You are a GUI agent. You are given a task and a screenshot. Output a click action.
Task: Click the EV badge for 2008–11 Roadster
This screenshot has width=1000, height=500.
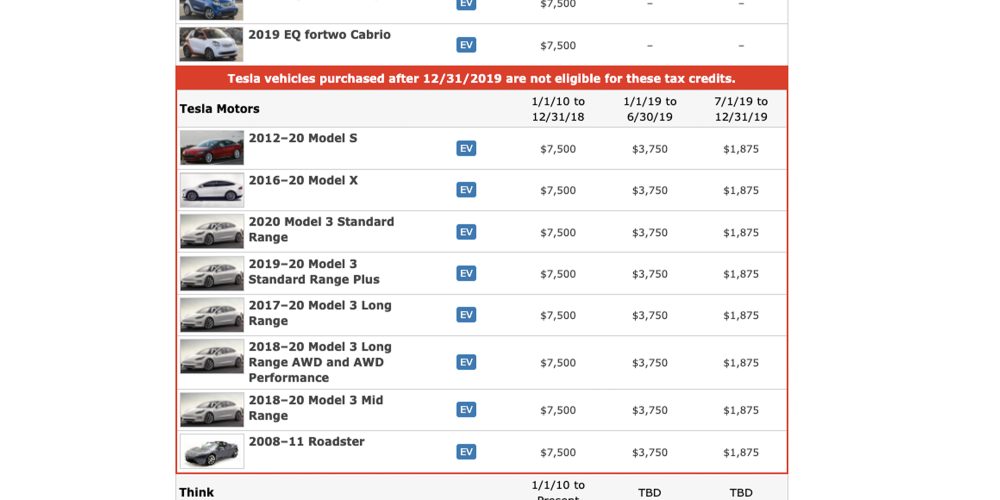tap(466, 452)
